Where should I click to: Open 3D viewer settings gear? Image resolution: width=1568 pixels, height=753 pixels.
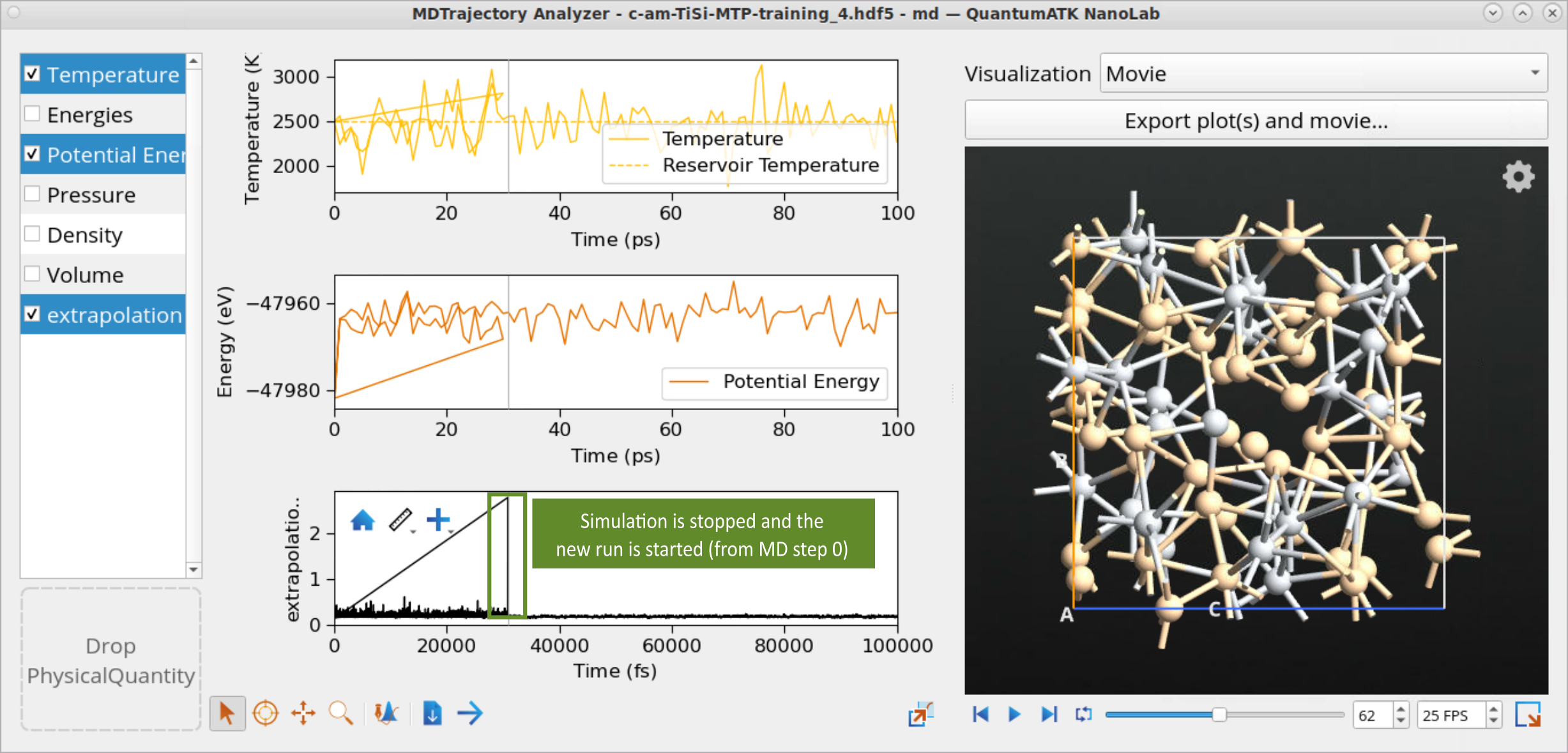[1518, 177]
